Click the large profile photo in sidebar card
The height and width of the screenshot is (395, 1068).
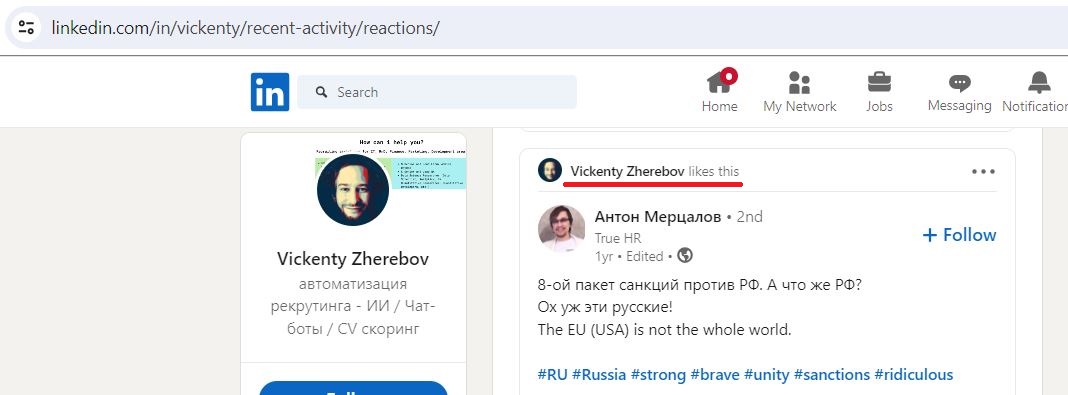pos(353,189)
